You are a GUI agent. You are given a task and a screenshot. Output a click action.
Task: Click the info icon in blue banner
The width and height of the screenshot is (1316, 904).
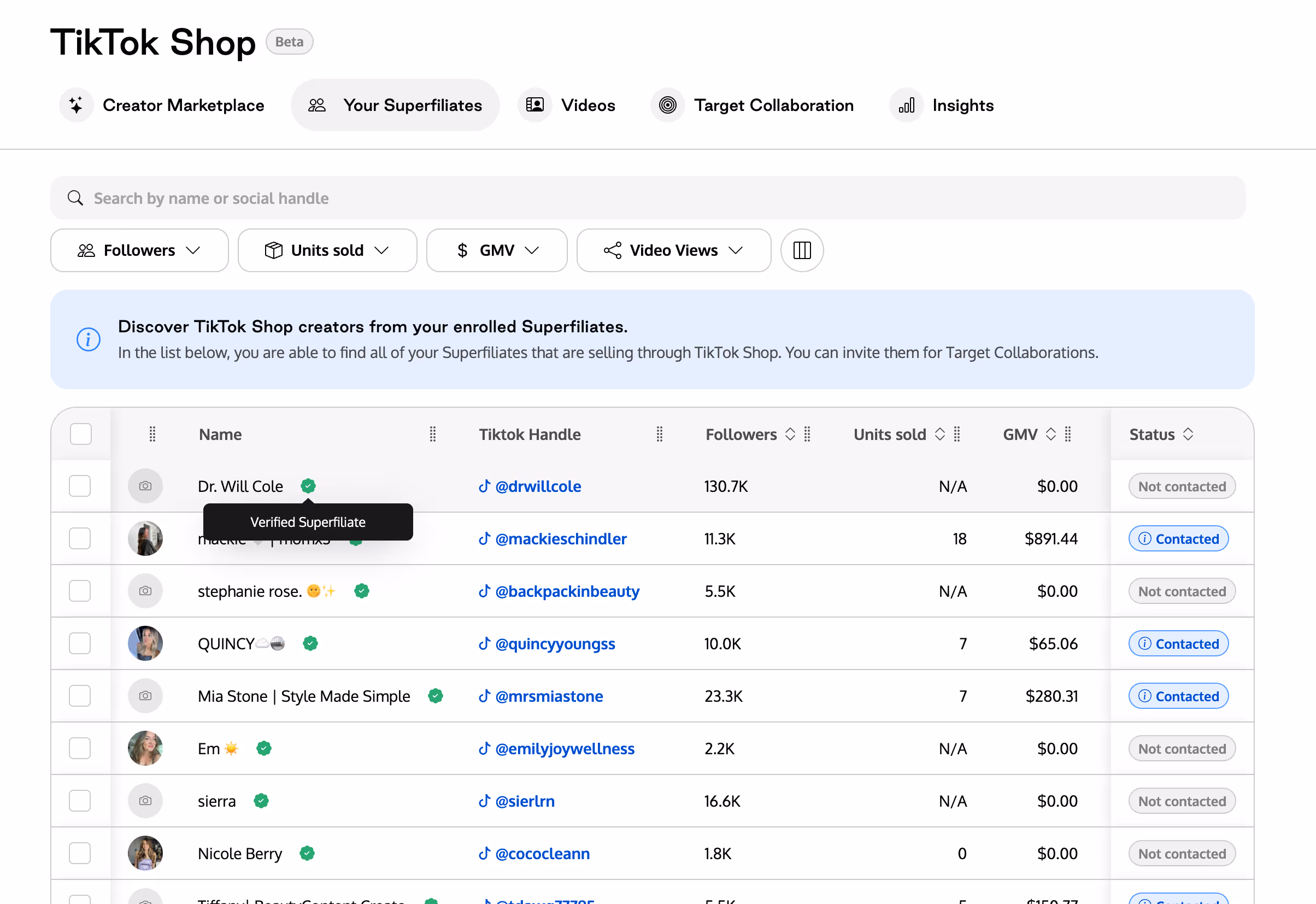[x=89, y=339]
